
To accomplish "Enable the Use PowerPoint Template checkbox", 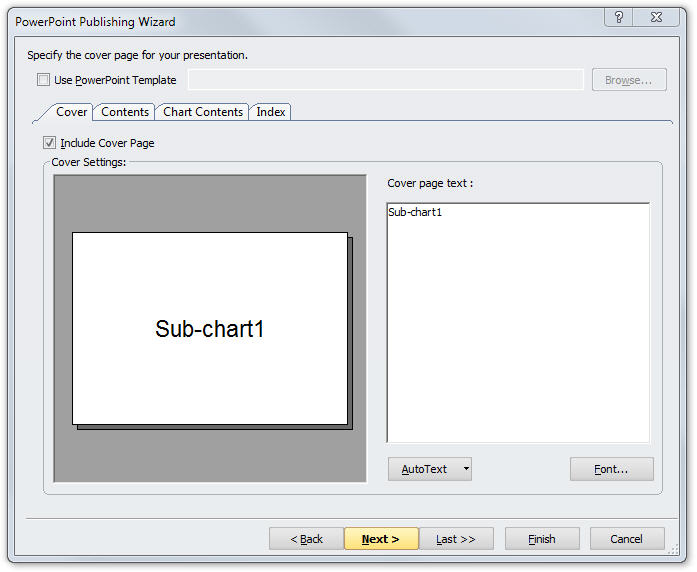I will 43,80.
